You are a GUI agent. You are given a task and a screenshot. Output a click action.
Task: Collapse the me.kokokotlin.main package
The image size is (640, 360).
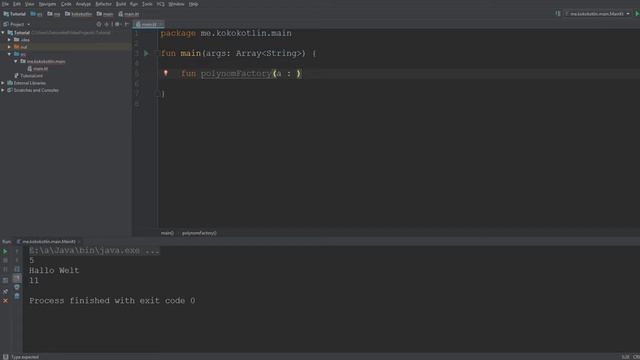coord(16,62)
